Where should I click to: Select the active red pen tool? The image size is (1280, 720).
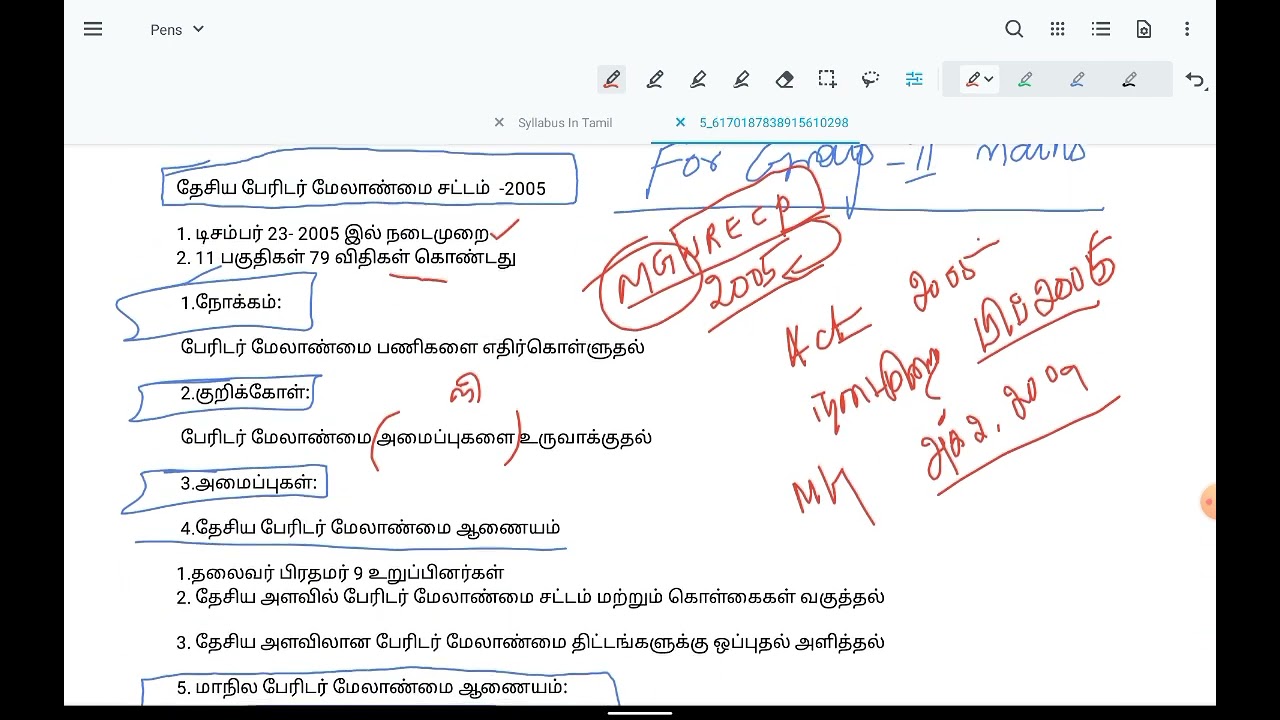click(x=612, y=79)
